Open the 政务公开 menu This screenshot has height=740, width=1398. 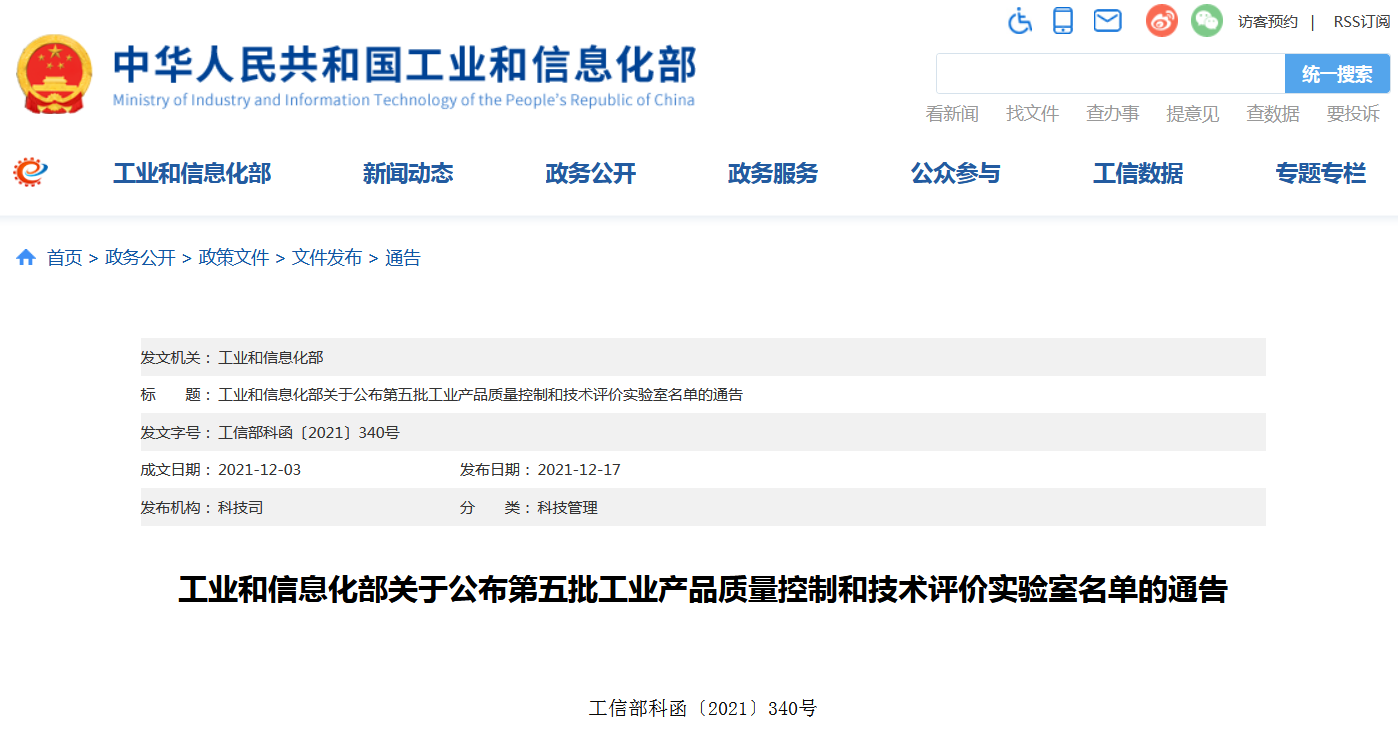(x=590, y=174)
